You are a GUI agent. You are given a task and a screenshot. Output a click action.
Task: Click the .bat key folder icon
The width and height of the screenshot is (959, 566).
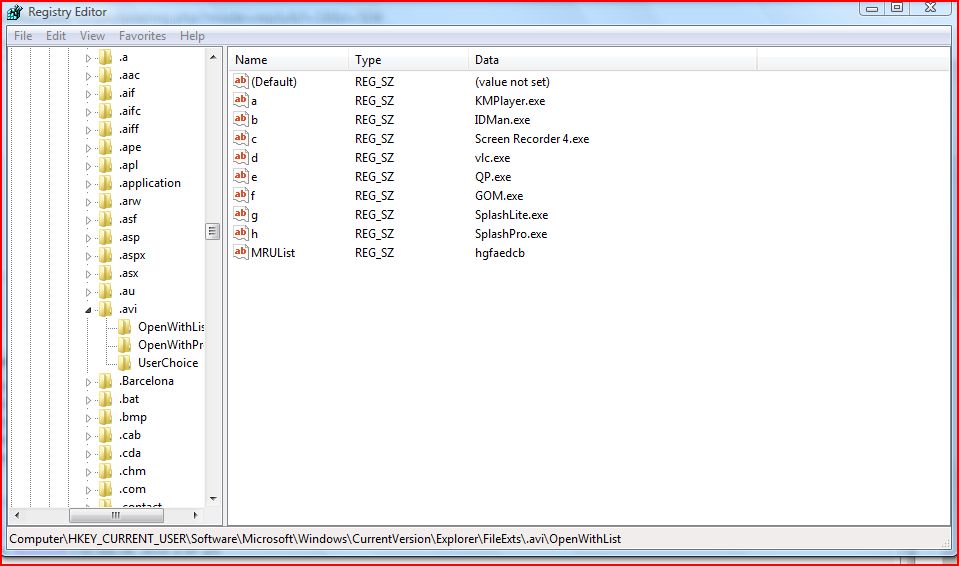(x=106, y=399)
